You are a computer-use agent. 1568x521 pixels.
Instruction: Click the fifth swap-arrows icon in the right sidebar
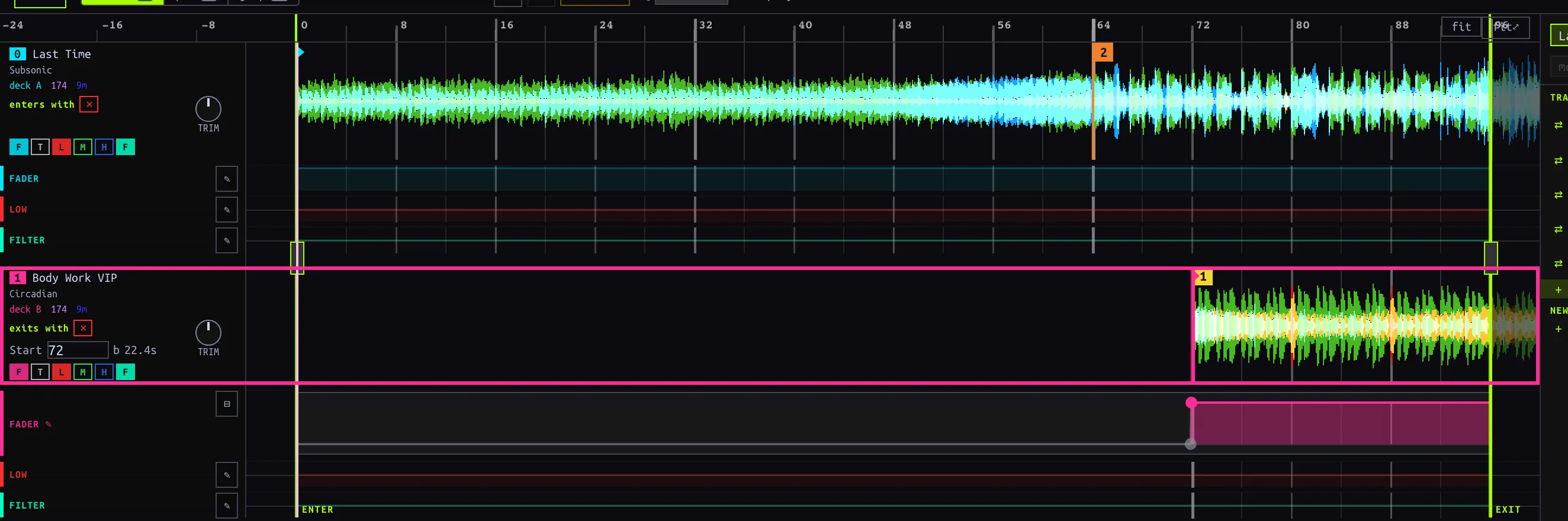click(1558, 263)
